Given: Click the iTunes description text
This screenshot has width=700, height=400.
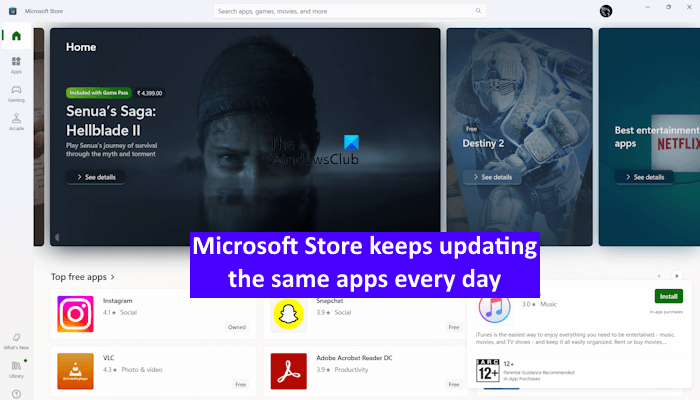Looking at the screenshot, I should pyautogui.click(x=575, y=338).
